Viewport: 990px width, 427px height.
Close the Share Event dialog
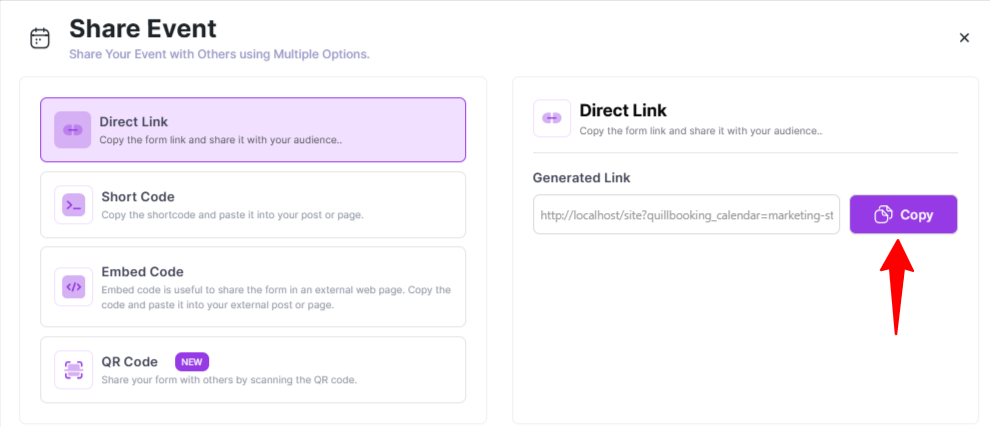coord(964,38)
